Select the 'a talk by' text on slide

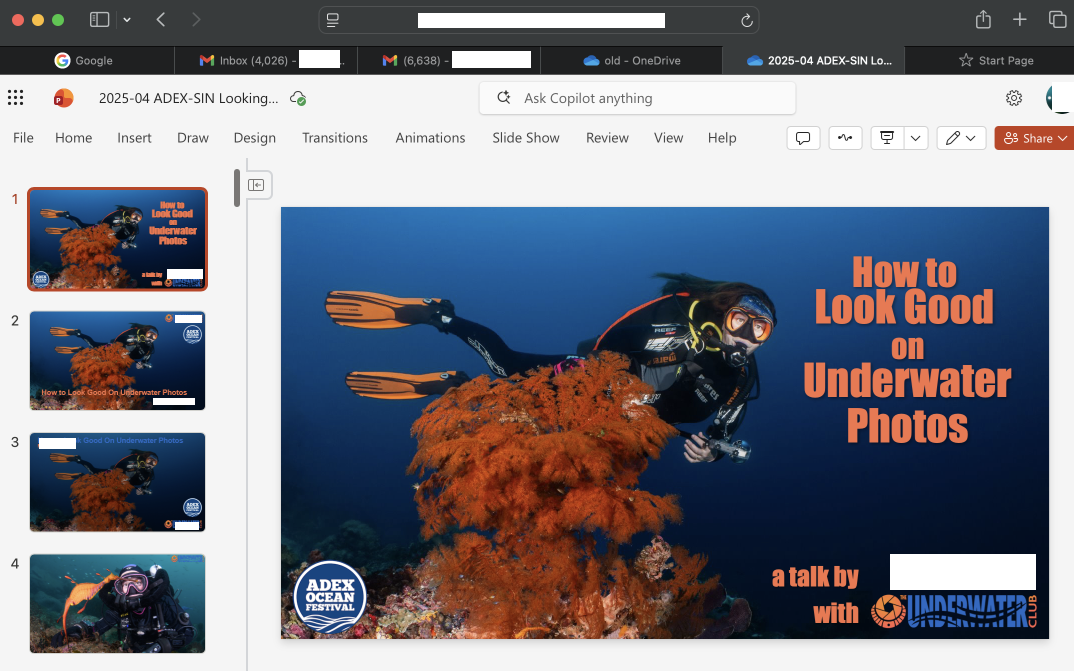[815, 577]
